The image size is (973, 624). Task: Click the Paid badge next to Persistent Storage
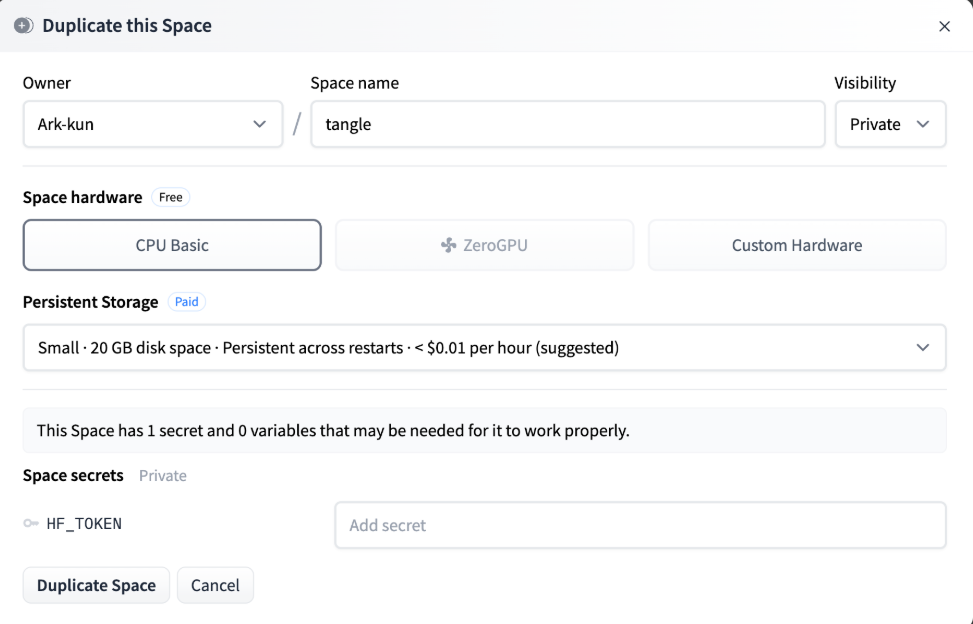187,301
